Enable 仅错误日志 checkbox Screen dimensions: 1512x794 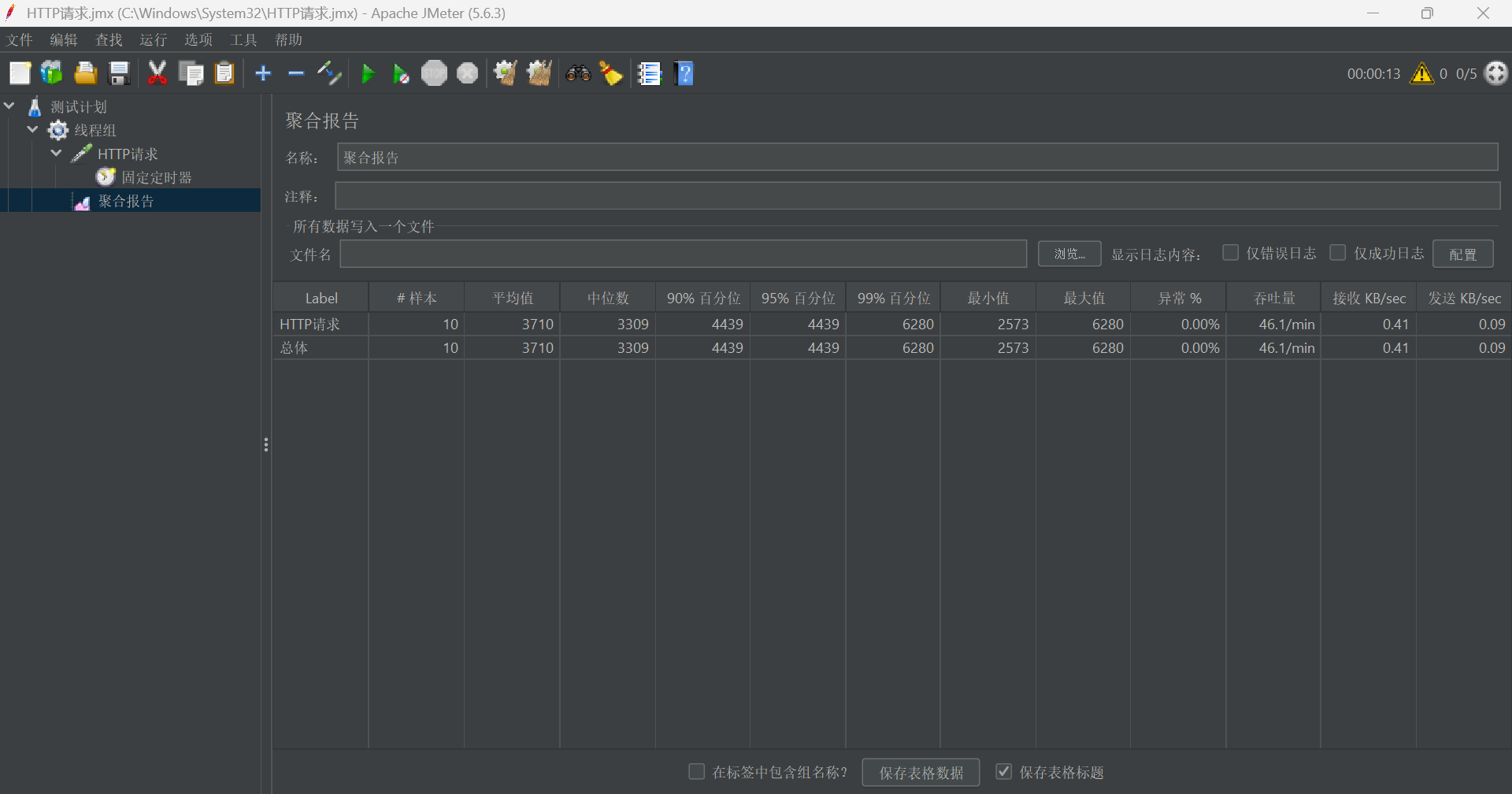click(x=1231, y=252)
